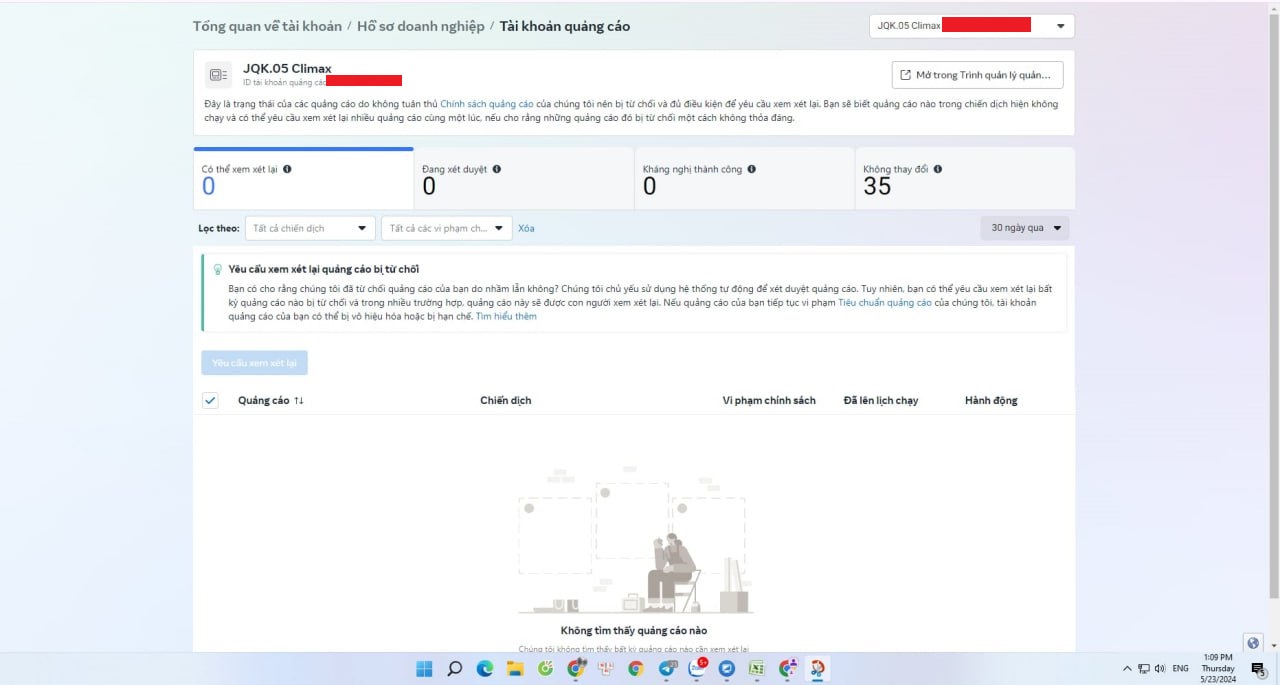The height and width of the screenshot is (685, 1280).
Task: Click the 'Đã lên lịch chạy' column header
Action: 881,401
